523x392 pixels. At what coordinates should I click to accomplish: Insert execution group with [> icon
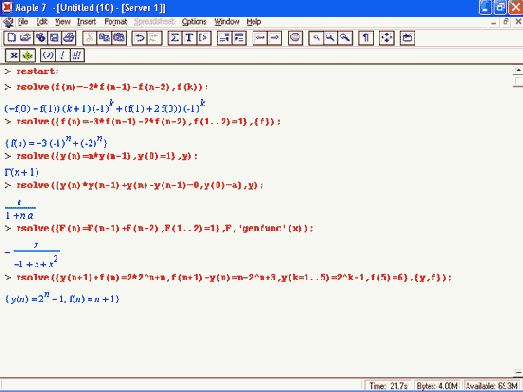click(203, 38)
